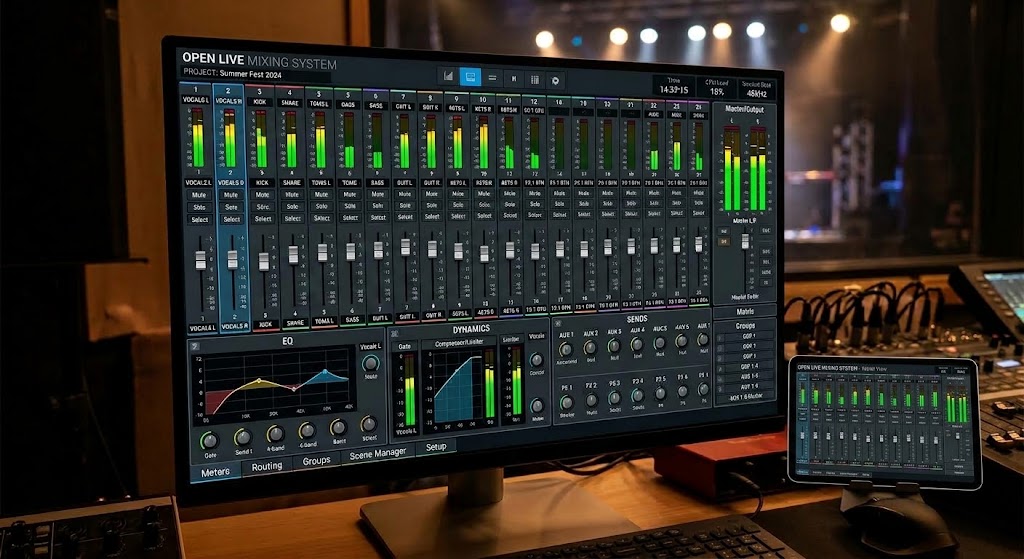The width and height of the screenshot is (1024, 559).
Task: Mute the GUIT R channel
Action: [x=432, y=194]
